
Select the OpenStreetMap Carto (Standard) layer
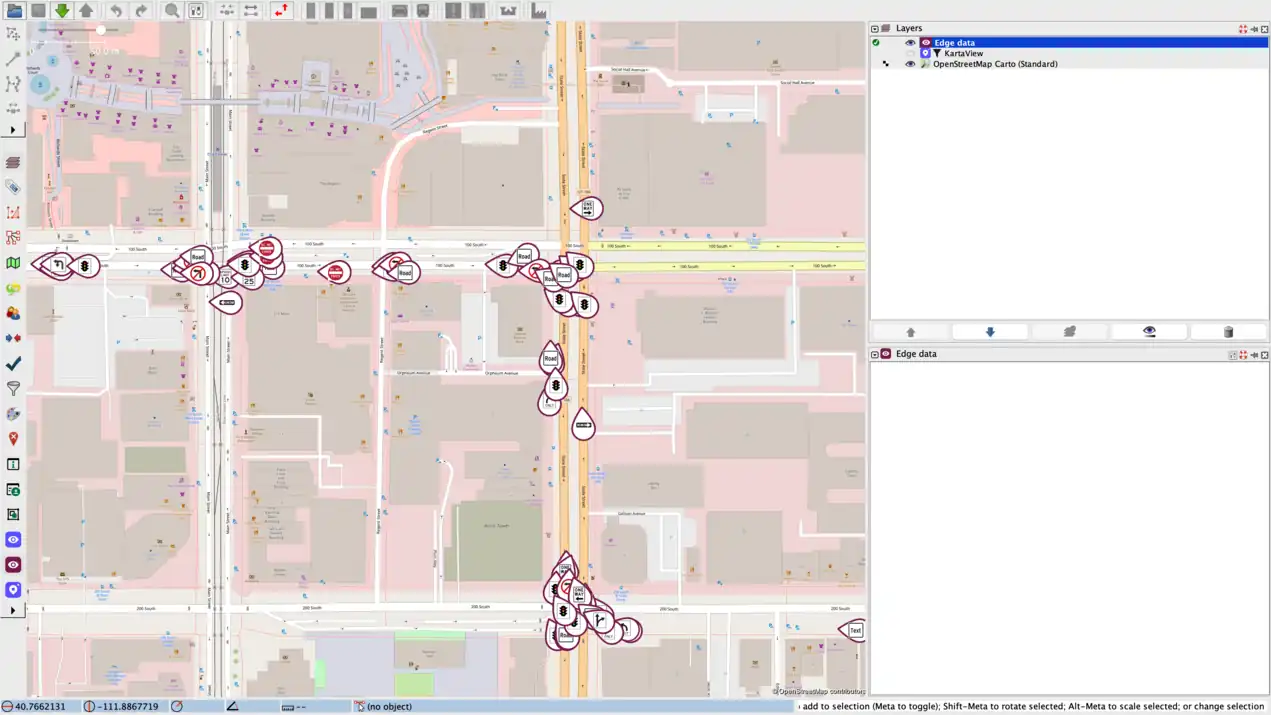pos(995,64)
